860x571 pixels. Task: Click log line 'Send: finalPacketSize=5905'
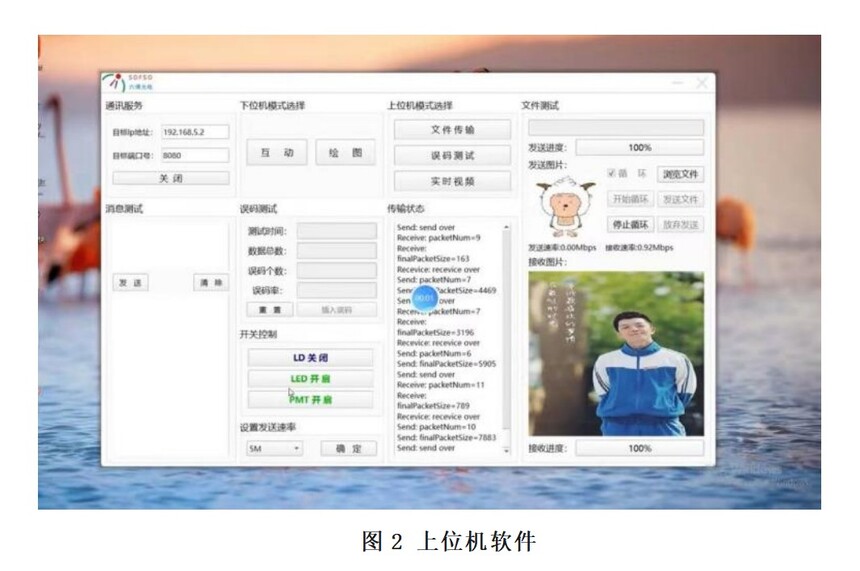[x=446, y=364]
